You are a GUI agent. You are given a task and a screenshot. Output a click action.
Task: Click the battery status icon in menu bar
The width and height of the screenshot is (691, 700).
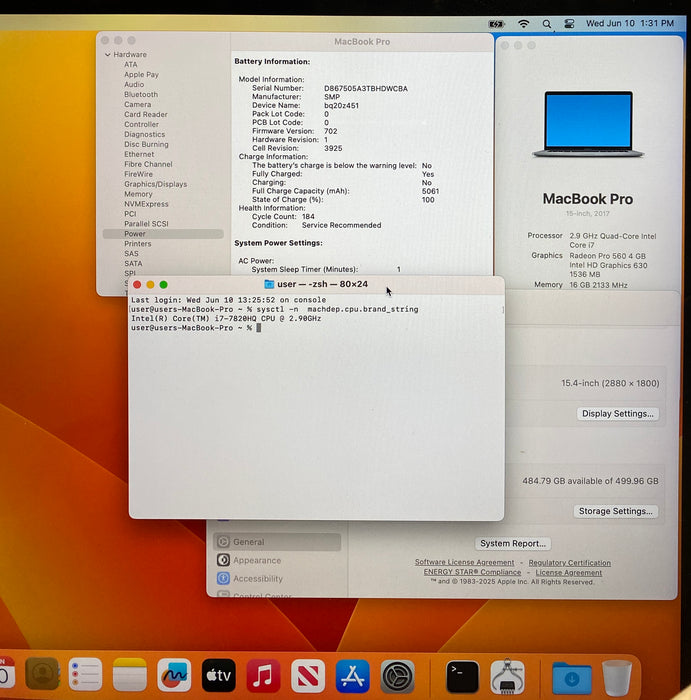[x=496, y=24]
